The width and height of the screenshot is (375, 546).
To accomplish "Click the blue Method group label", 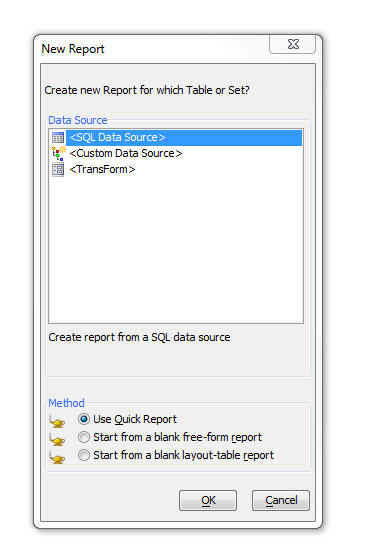I will click(66, 403).
